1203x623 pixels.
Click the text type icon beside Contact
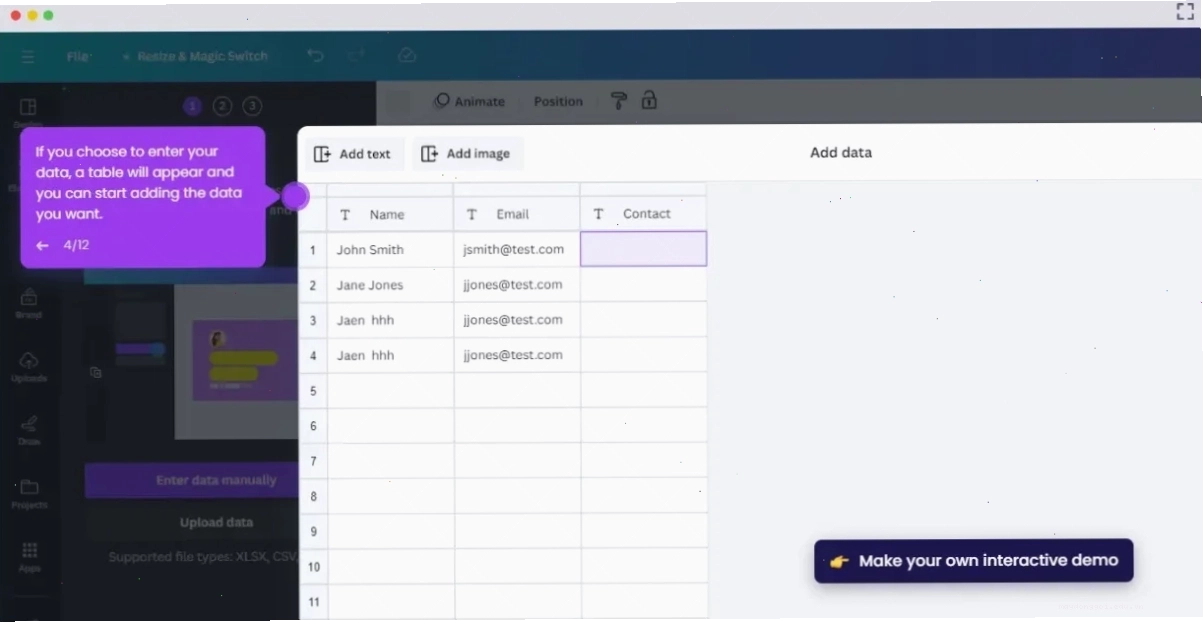point(599,214)
